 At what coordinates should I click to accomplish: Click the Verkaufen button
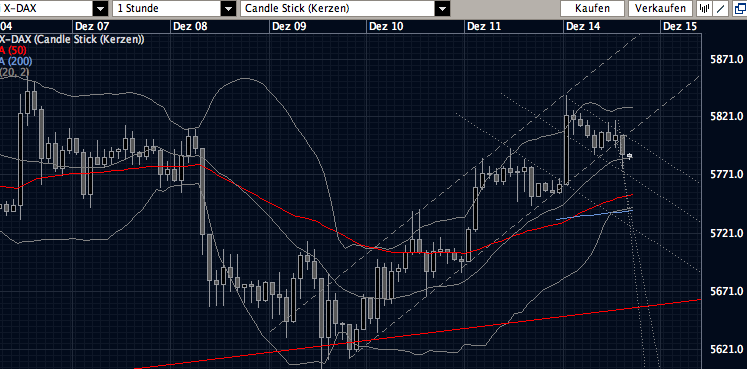[x=660, y=8]
